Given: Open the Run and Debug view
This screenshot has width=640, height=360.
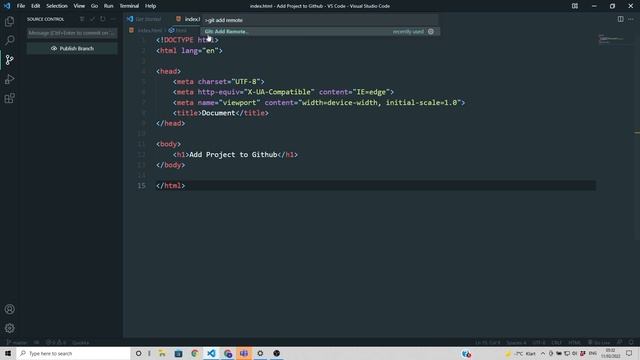Looking at the screenshot, I should pyautogui.click(x=9, y=79).
